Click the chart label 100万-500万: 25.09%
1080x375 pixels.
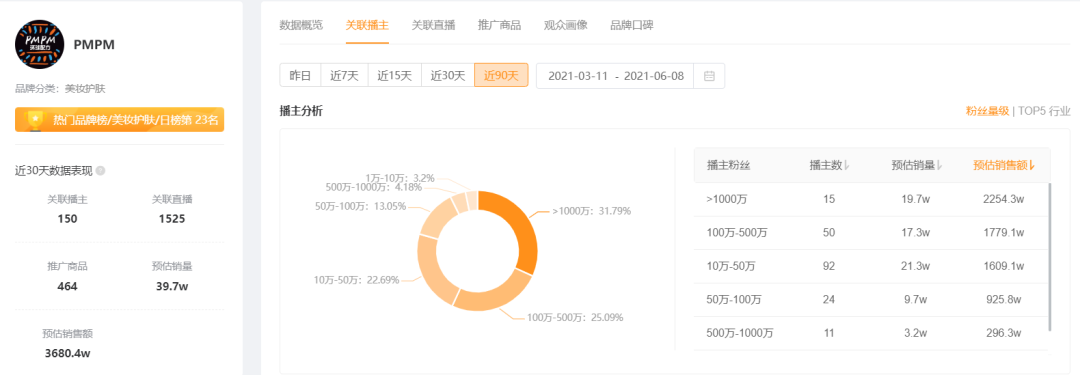pos(575,317)
